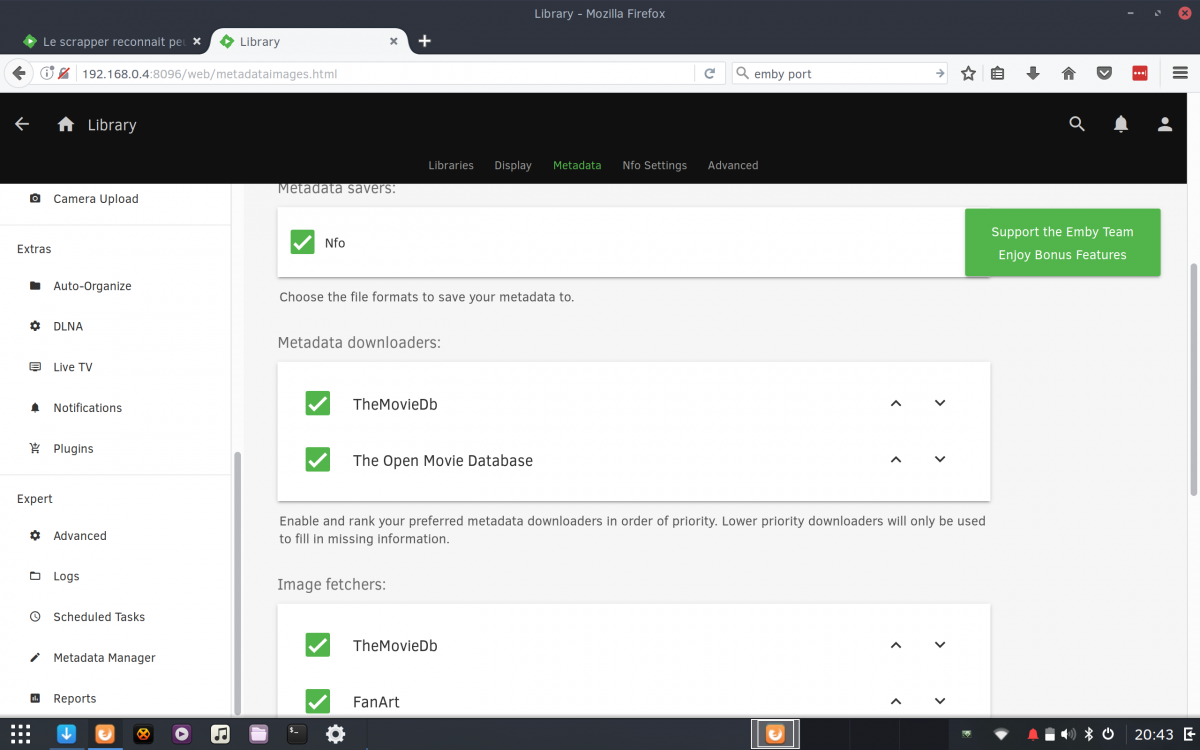Viewport: 1200px width, 750px height.
Task: Select the Metadata tab
Action: coord(577,165)
